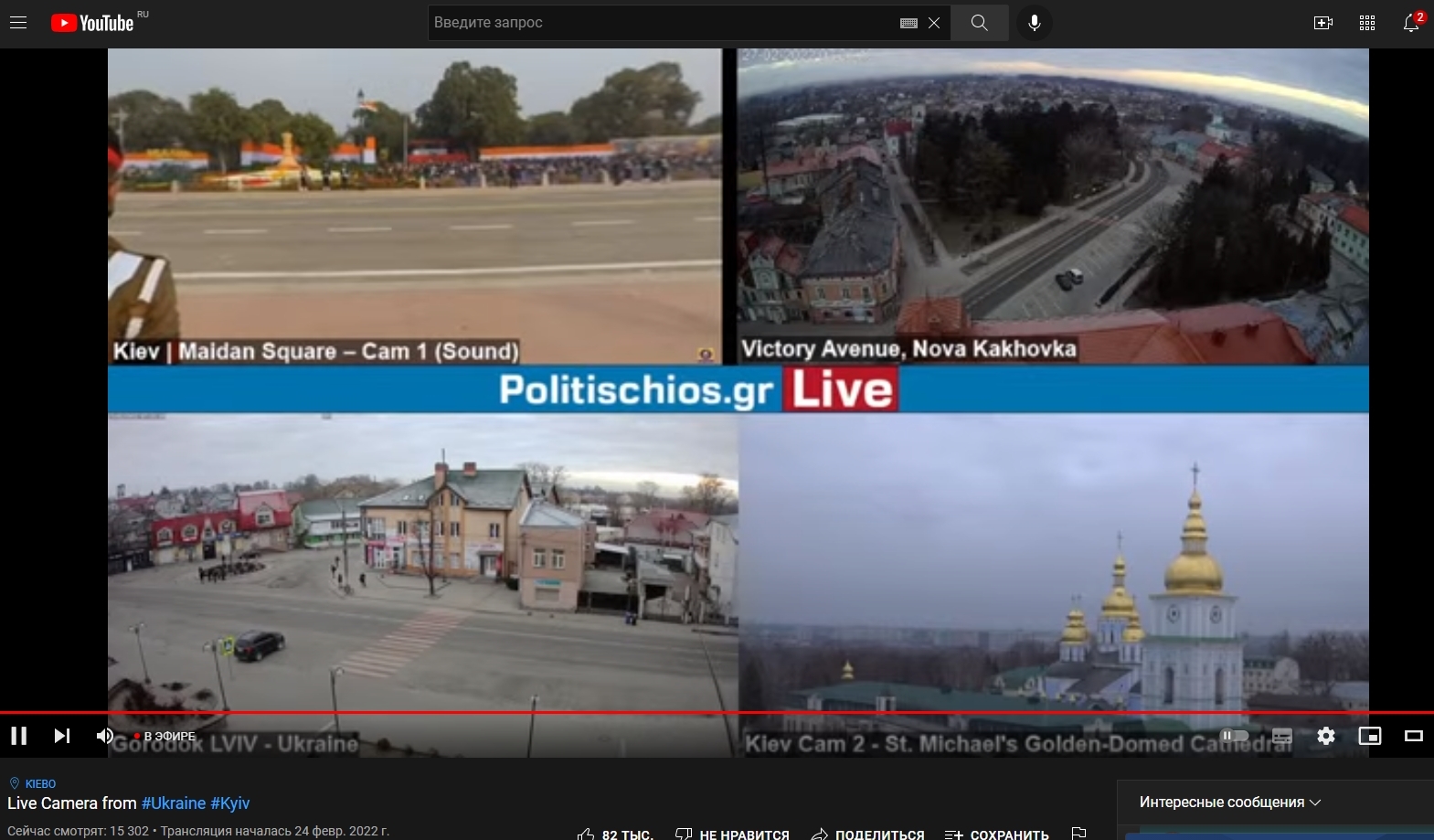1434x840 pixels.
Task: Click the video title 'Live Camera from'
Action: pos(72,803)
